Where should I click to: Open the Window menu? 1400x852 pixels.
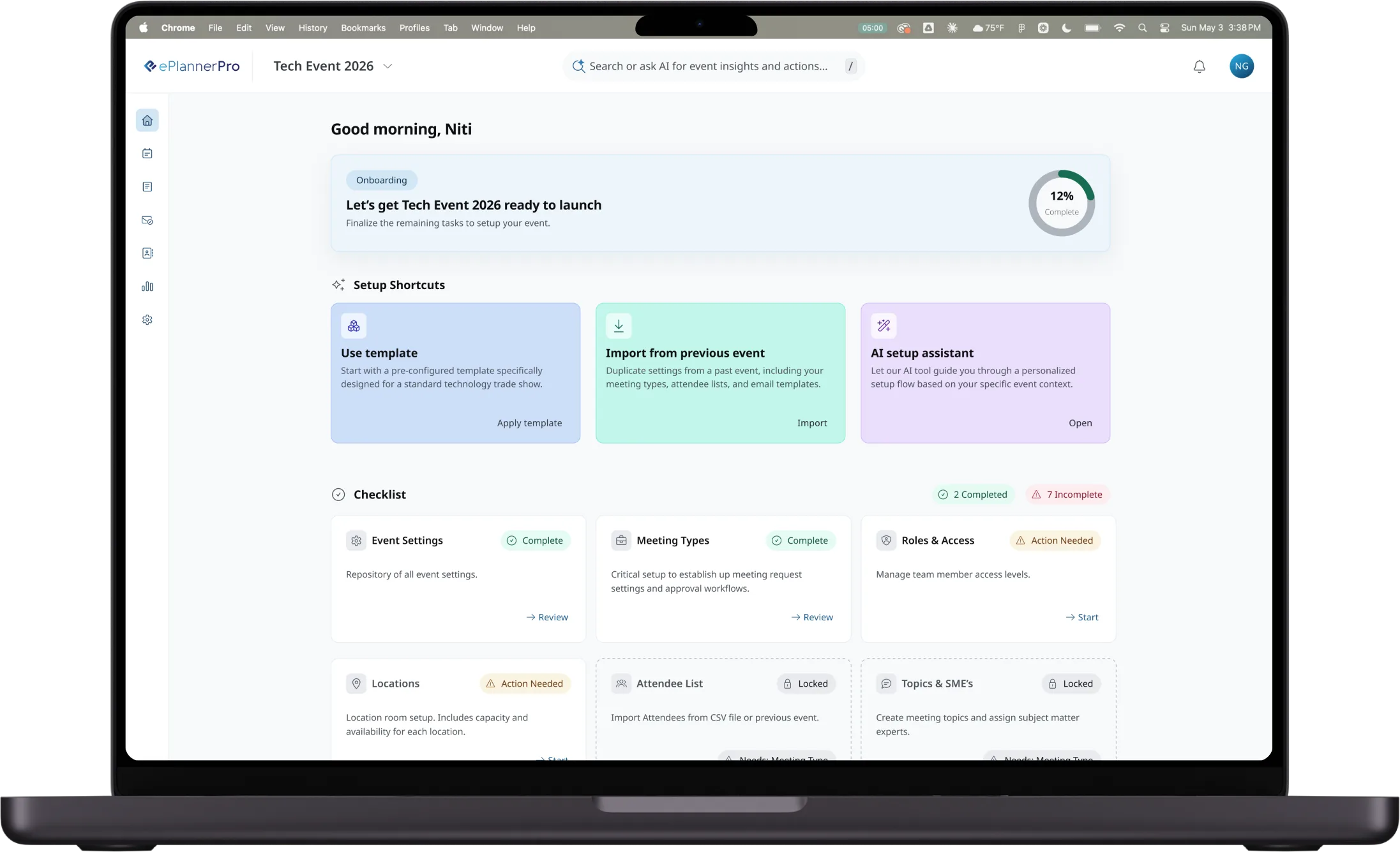pyautogui.click(x=487, y=28)
